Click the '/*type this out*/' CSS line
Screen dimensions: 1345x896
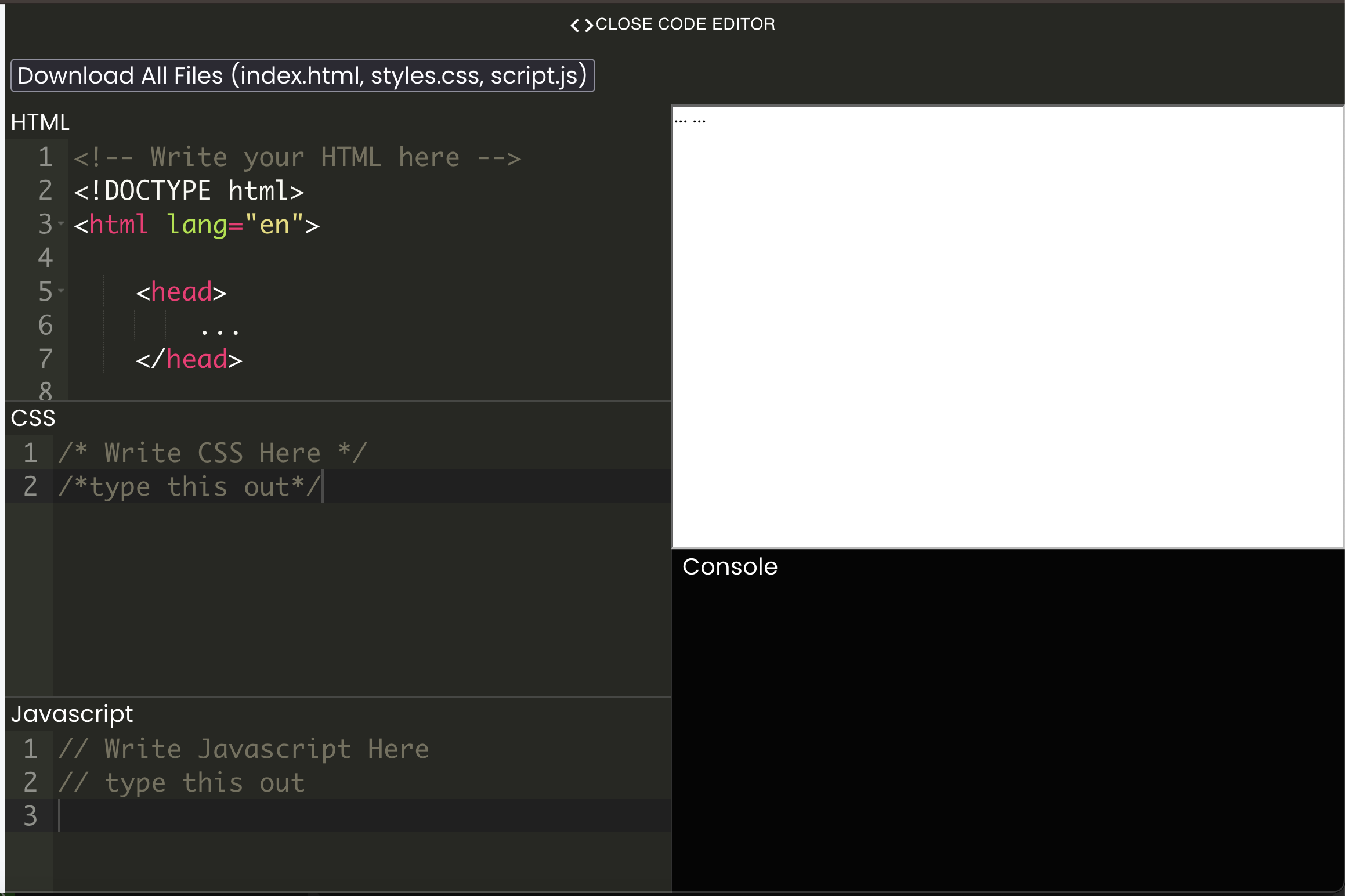tap(189, 486)
